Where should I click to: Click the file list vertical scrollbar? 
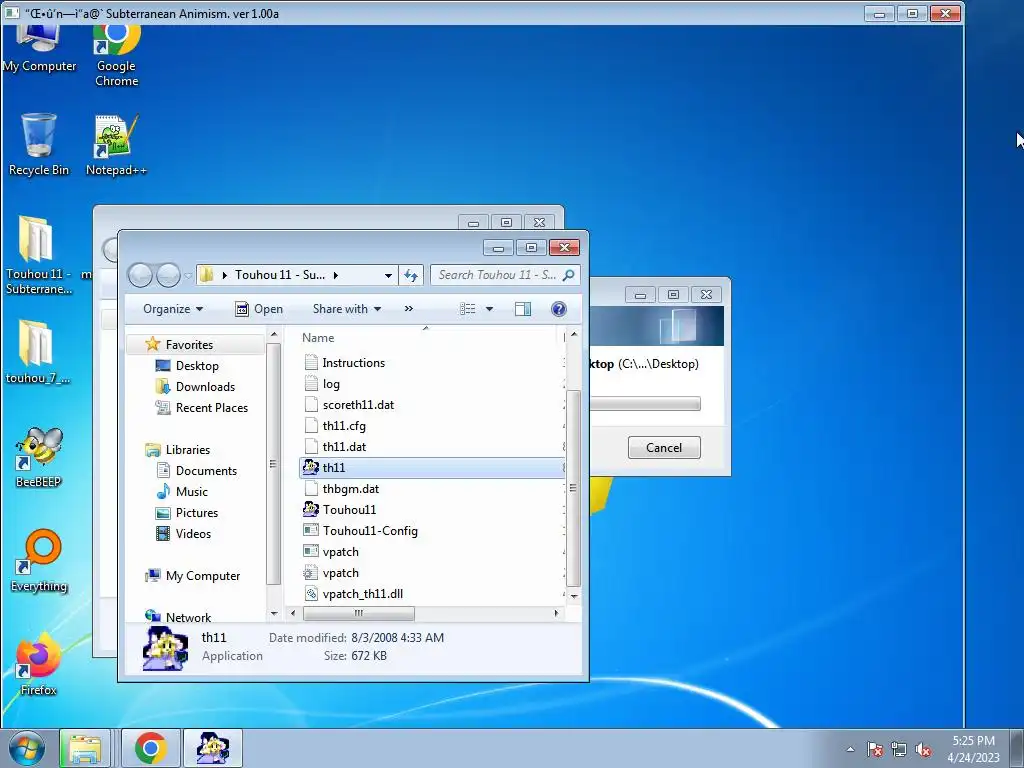coord(573,488)
